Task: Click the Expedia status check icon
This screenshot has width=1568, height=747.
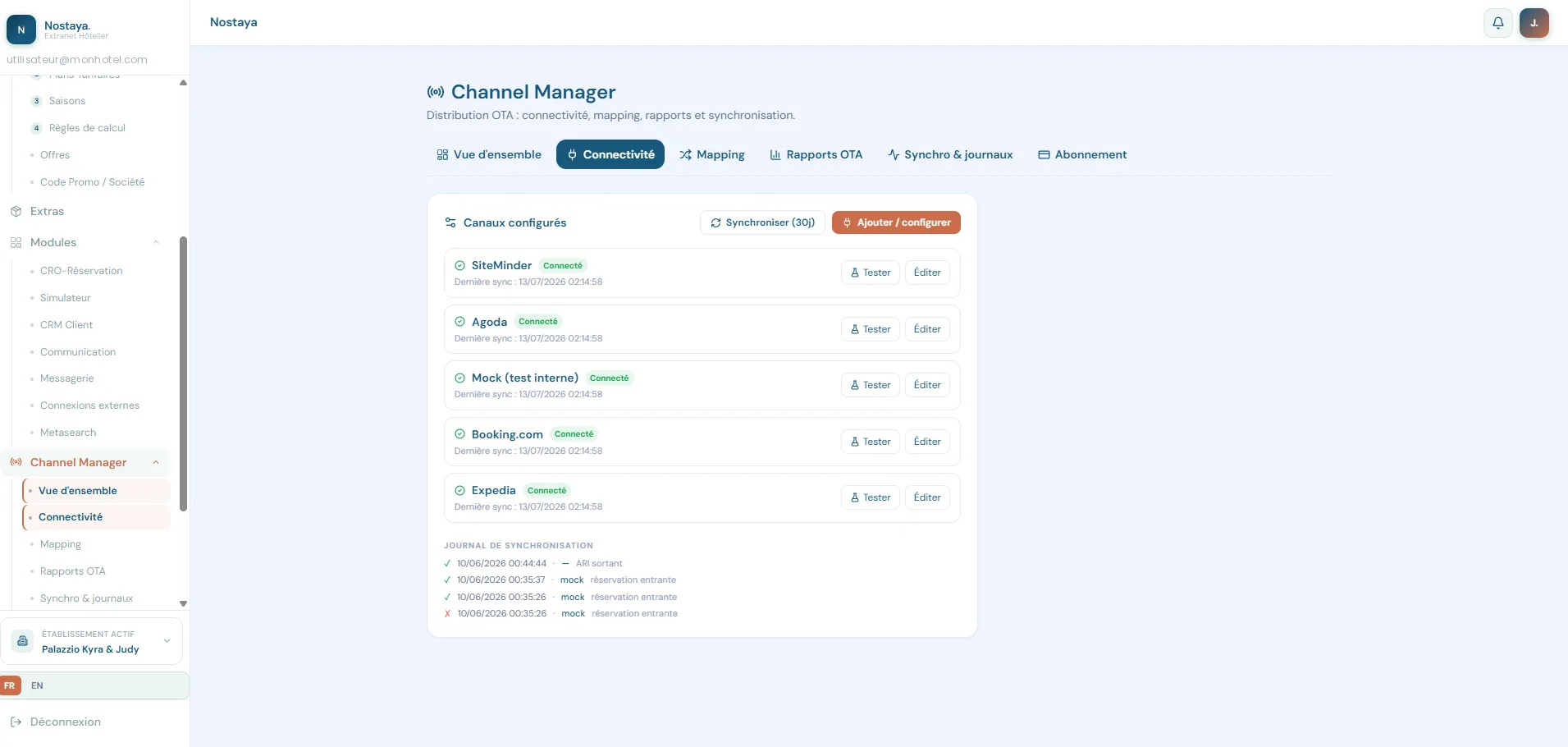Action: coord(459,490)
